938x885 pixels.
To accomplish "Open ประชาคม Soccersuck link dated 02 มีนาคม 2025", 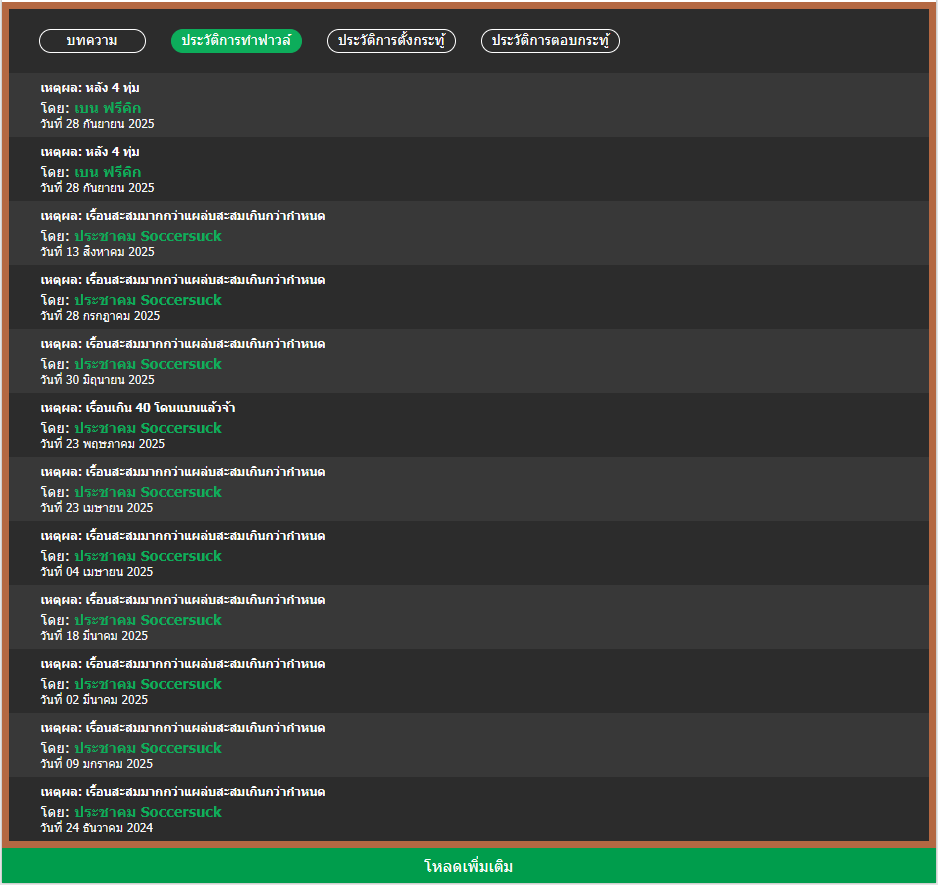I will point(147,684).
